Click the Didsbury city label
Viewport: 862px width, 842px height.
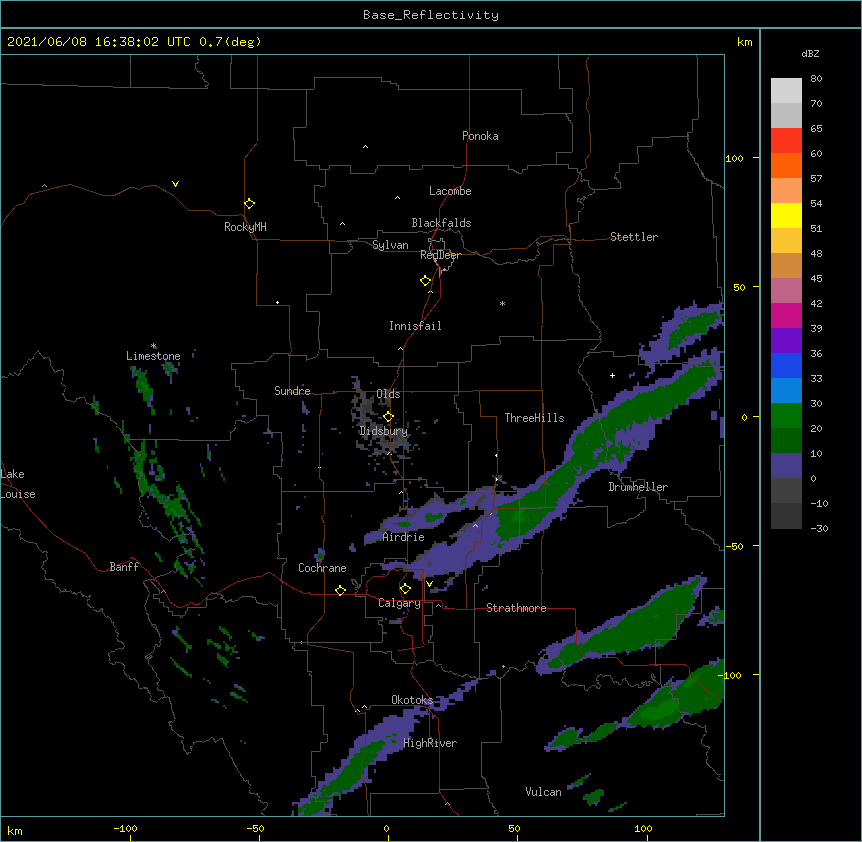point(384,431)
